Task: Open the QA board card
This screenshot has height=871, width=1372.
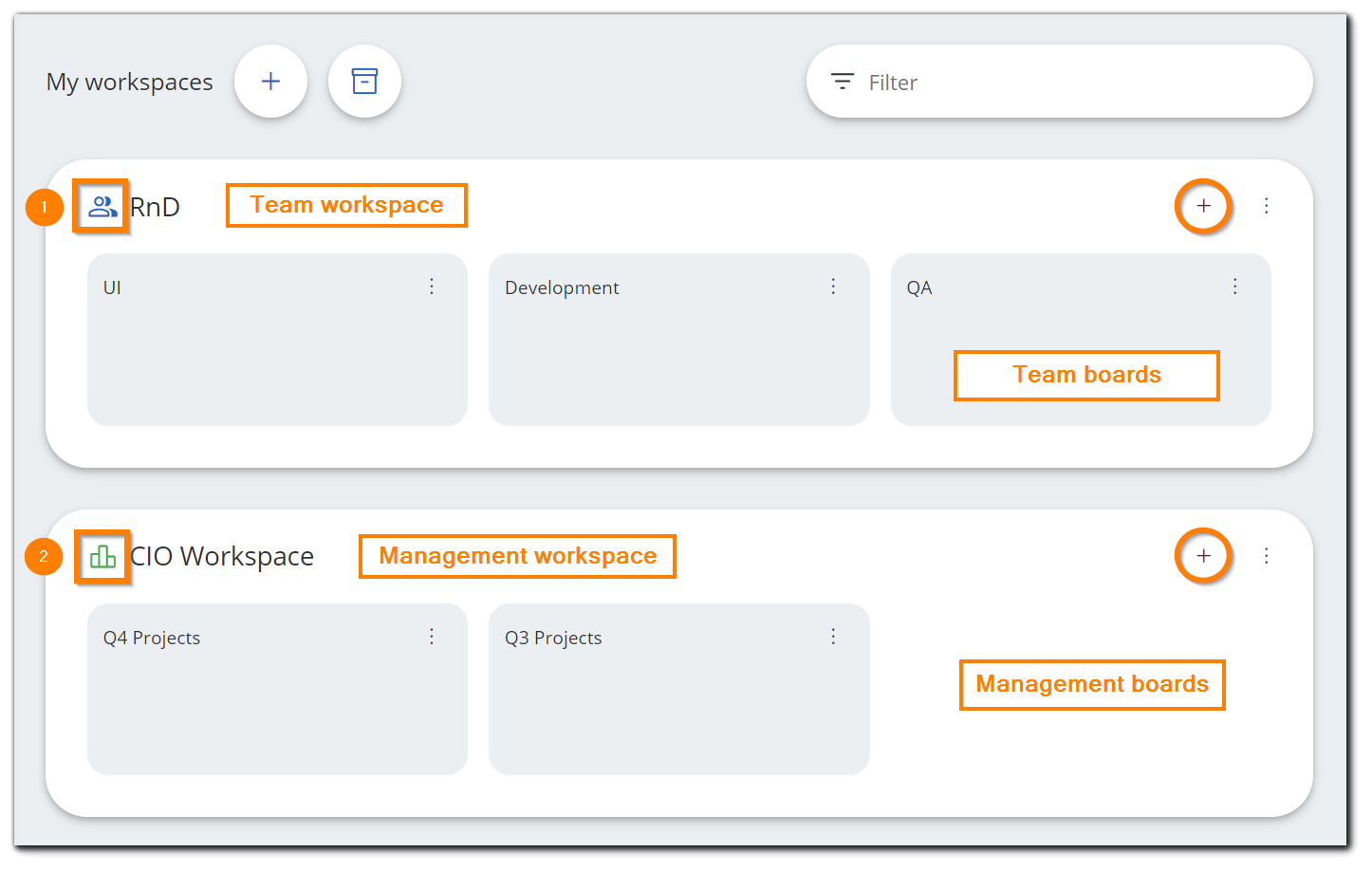Action: (x=1081, y=340)
